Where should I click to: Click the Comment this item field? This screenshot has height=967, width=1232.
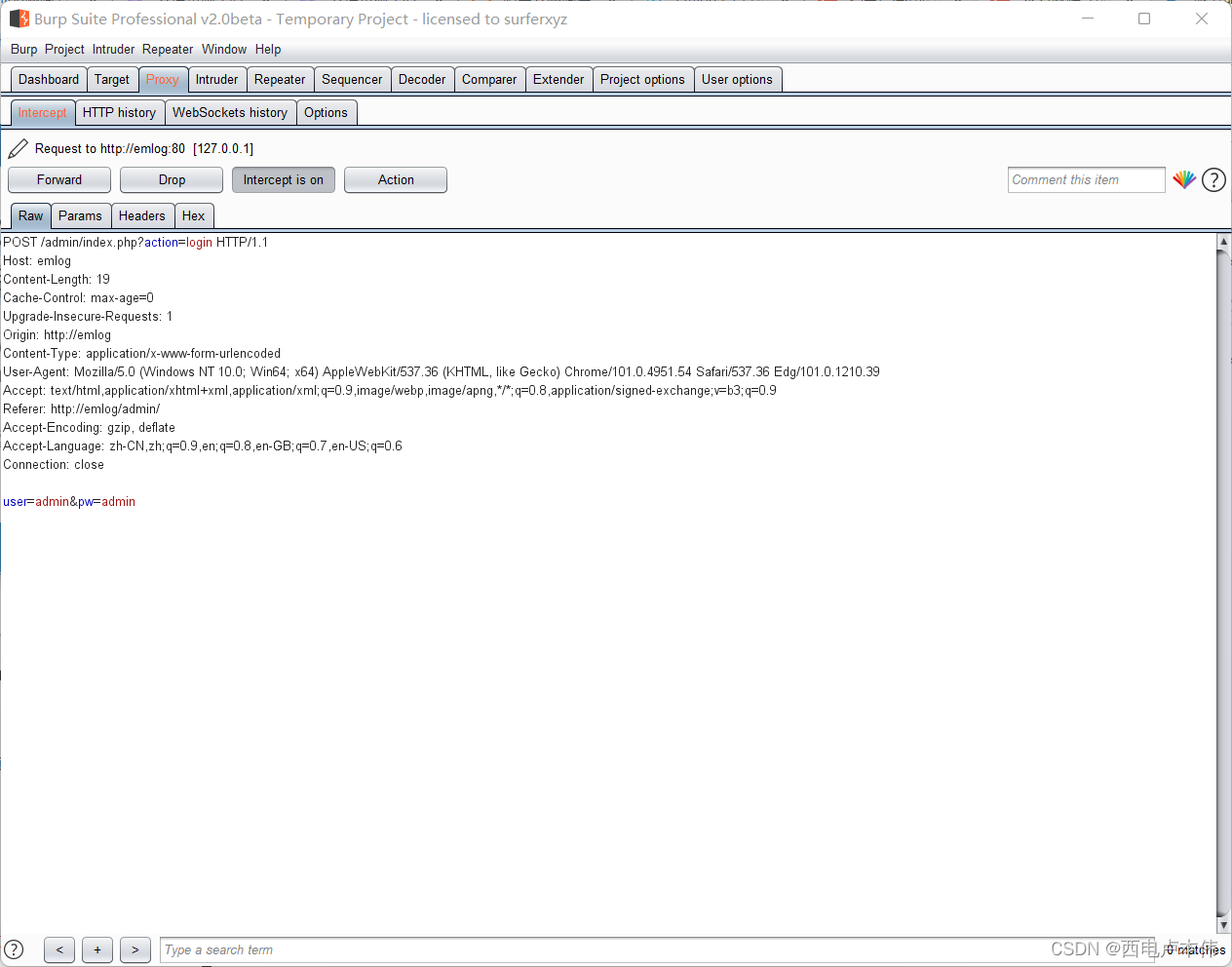tap(1087, 180)
